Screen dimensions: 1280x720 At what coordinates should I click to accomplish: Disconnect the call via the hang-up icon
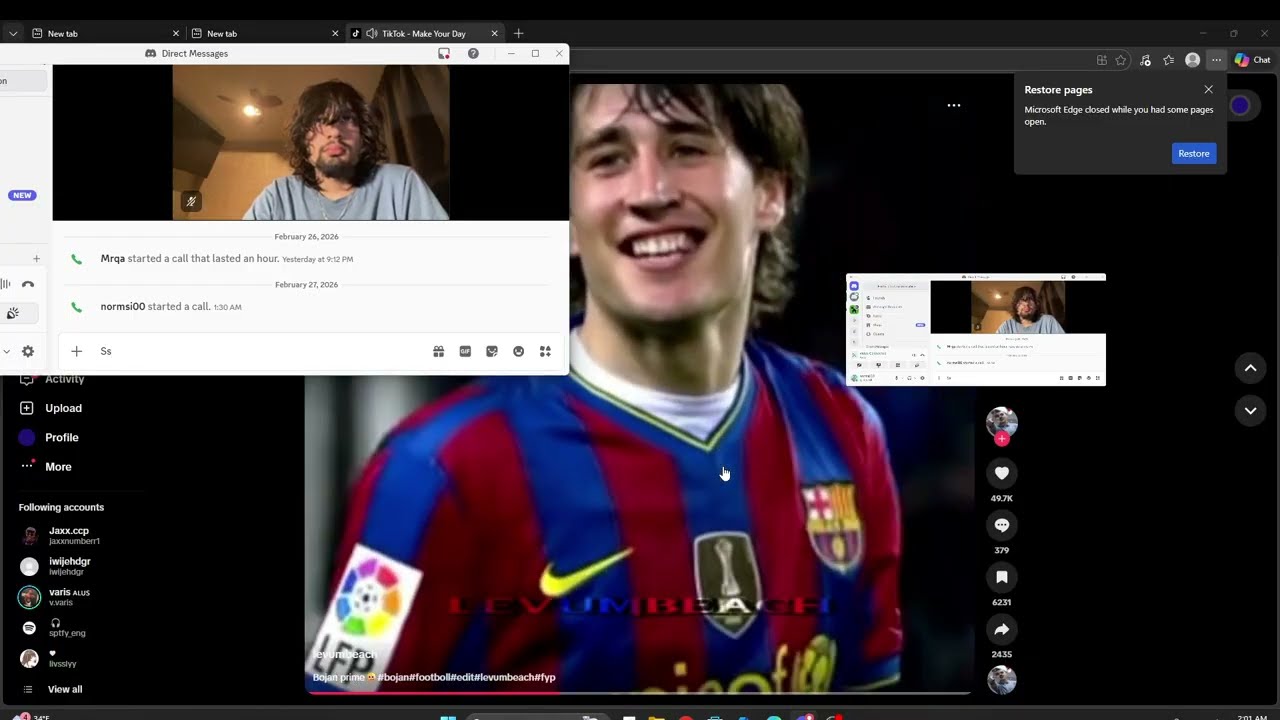point(28,285)
